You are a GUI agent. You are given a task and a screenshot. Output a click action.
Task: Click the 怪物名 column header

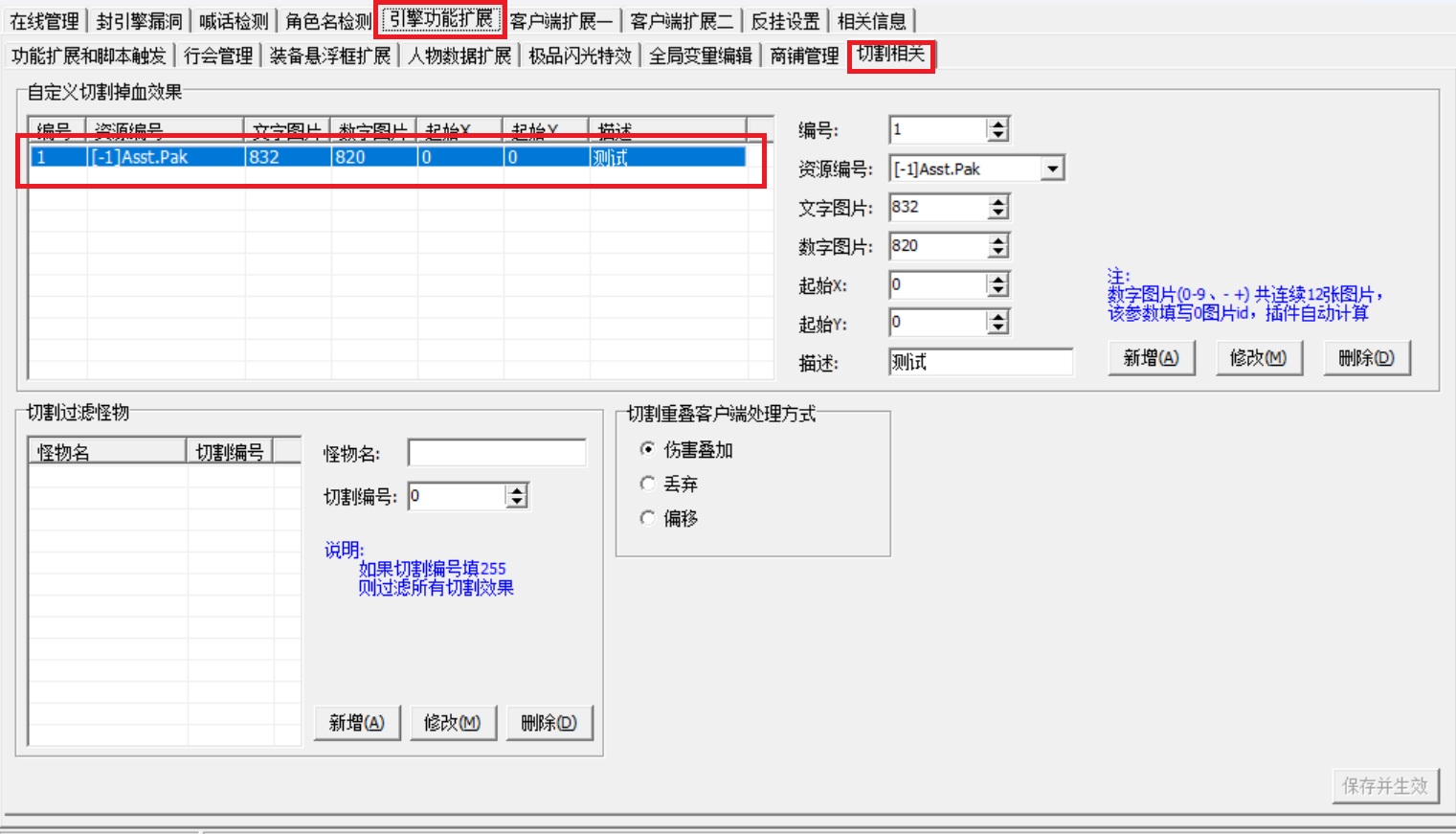point(108,452)
